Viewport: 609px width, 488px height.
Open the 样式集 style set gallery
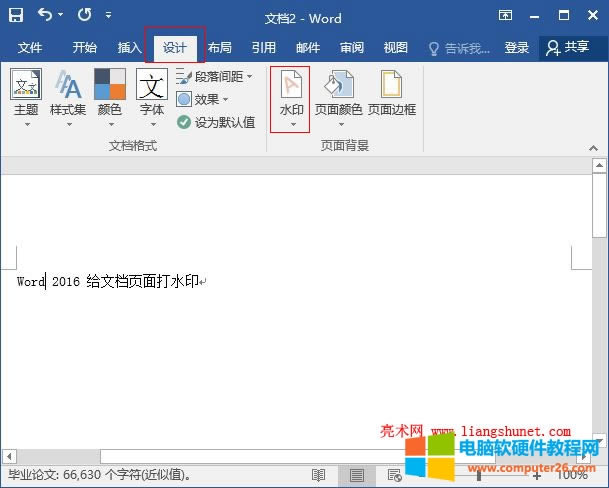[68, 97]
